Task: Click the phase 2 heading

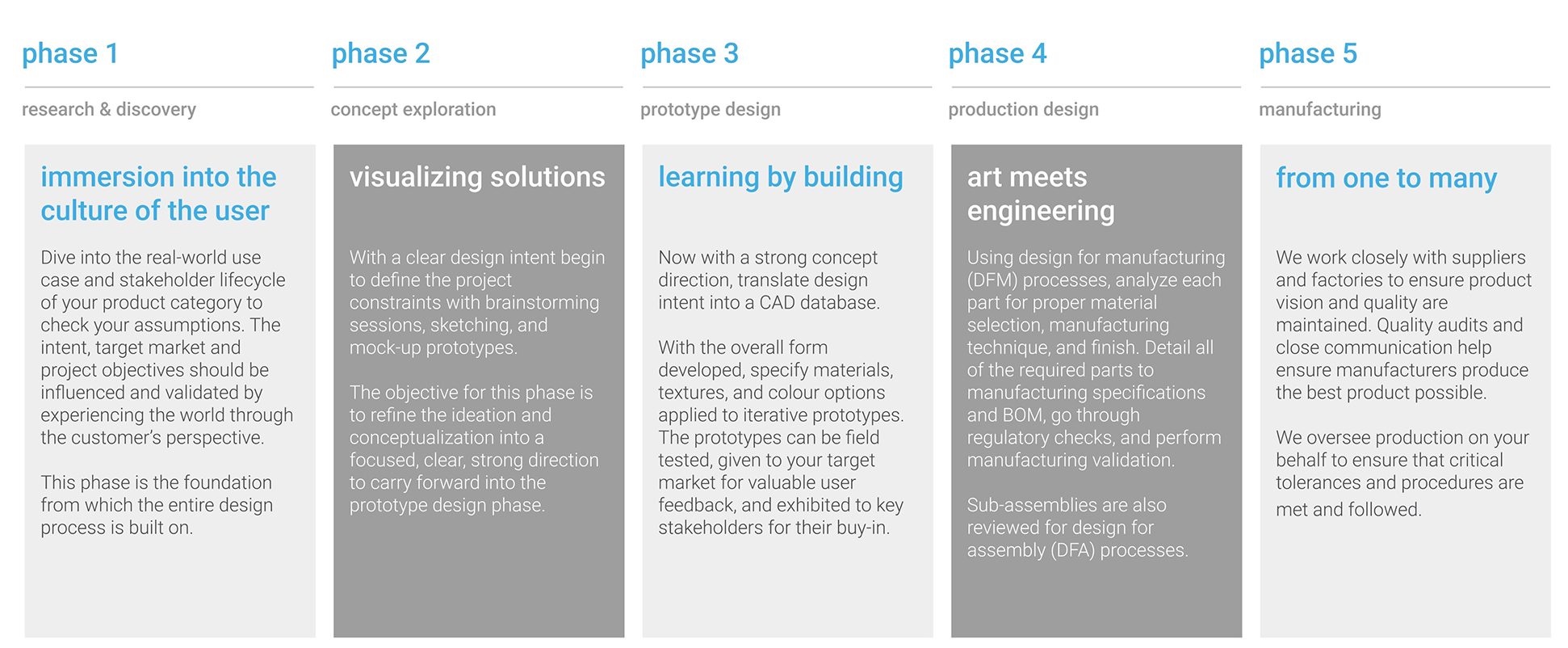Action: 380,54
